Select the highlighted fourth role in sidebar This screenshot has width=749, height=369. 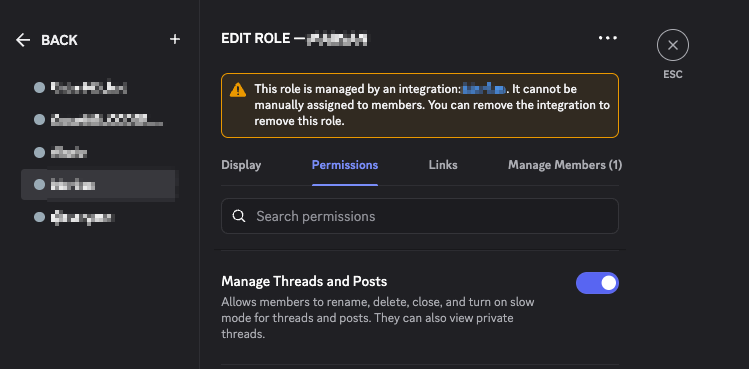(x=98, y=184)
